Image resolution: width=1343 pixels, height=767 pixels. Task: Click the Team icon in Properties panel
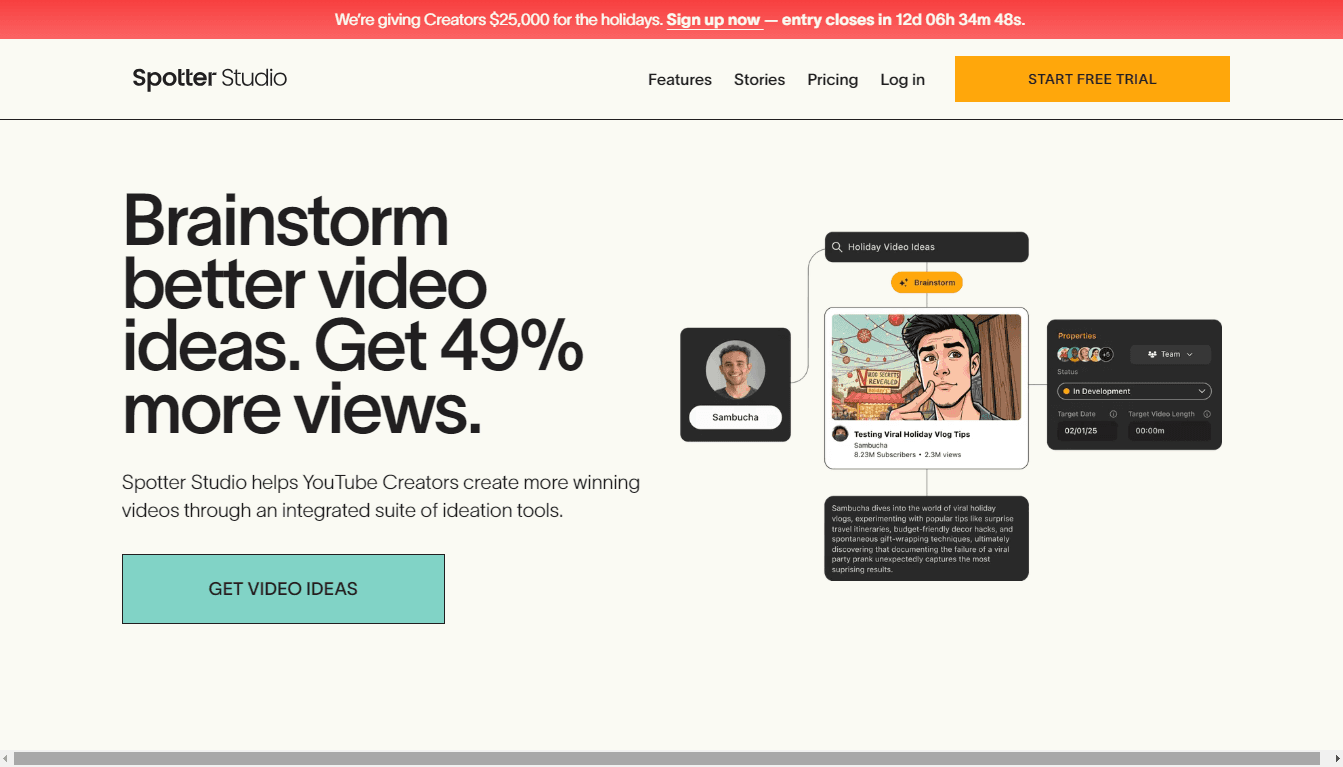(x=1152, y=354)
